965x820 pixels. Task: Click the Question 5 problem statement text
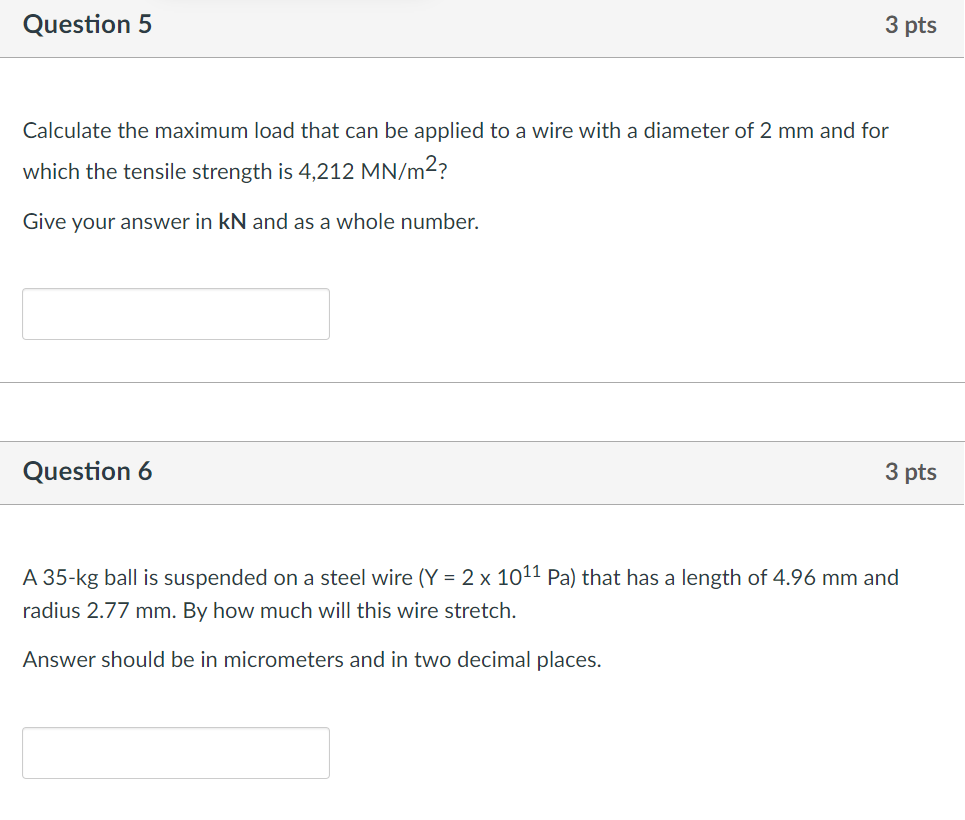click(x=450, y=150)
